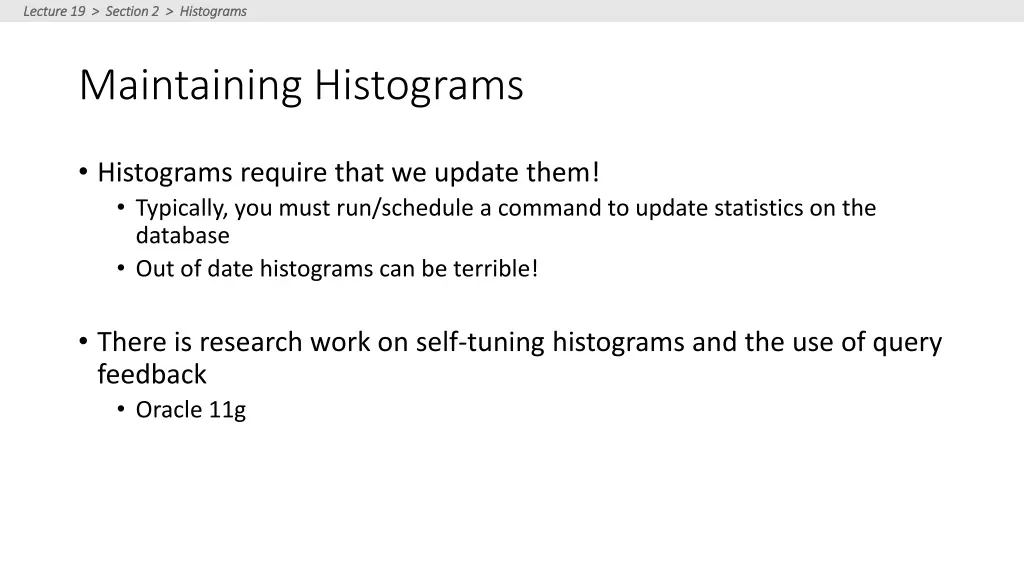Image resolution: width=1024 pixels, height=576 pixels.
Task: Click the 'Typically, you must run/schedule a command' bullet
Action: point(505,221)
